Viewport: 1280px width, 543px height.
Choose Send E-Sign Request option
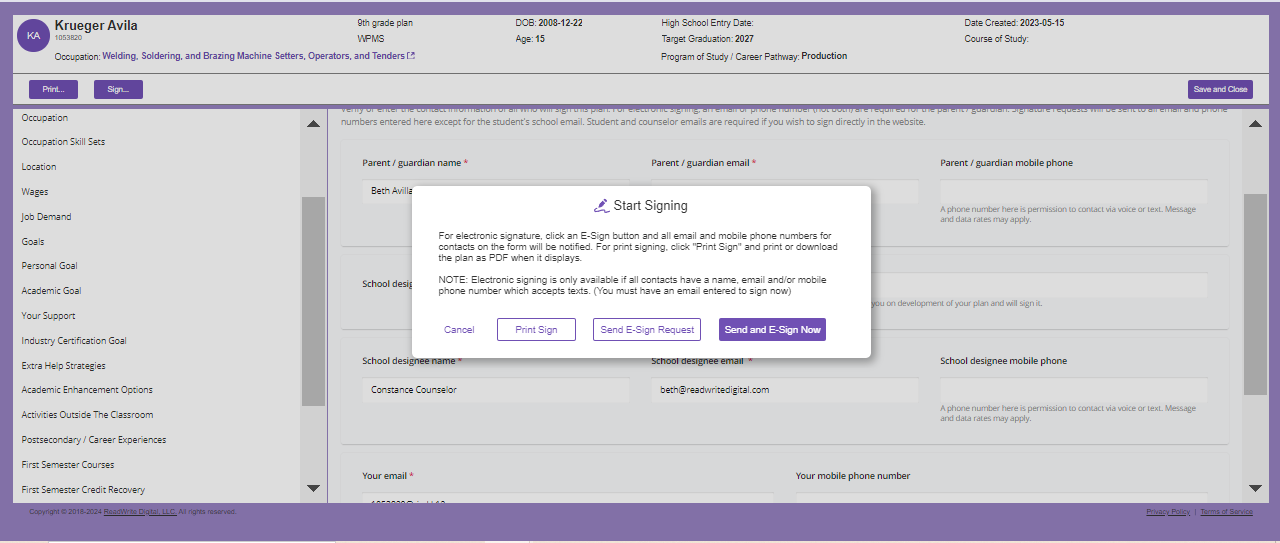point(647,330)
